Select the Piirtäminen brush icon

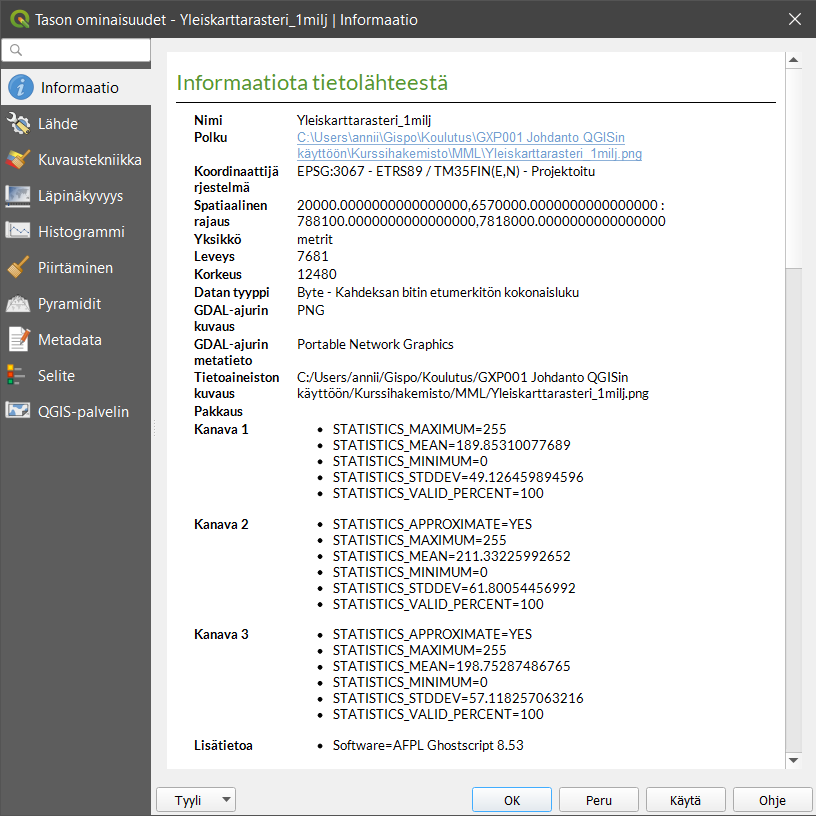(20, 268)
